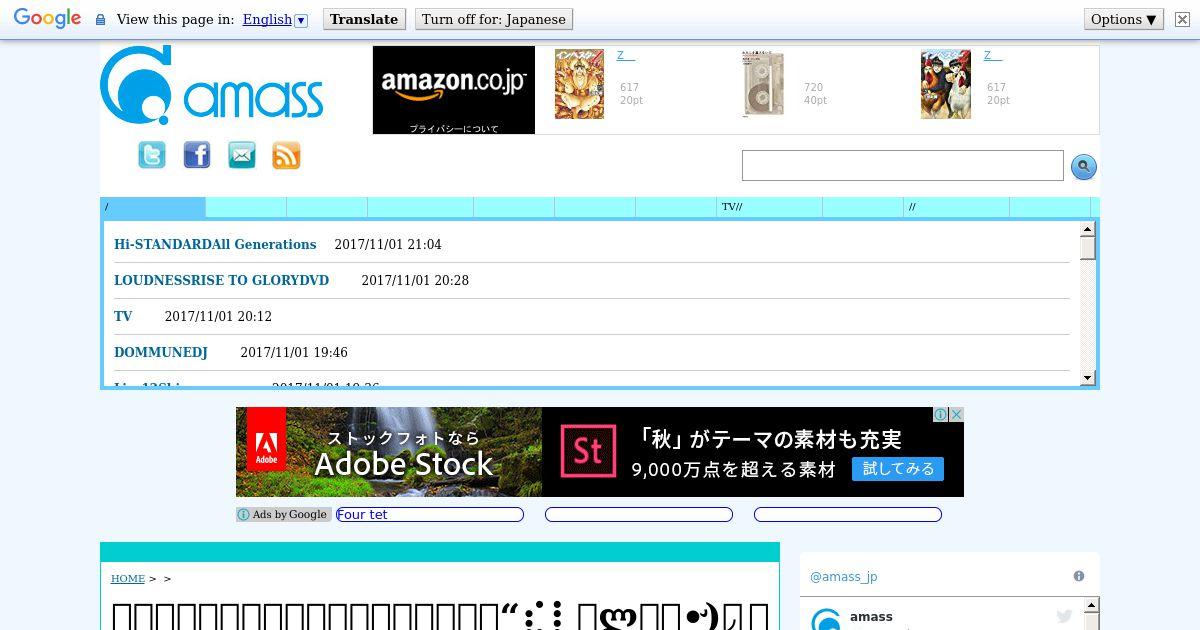Select the first highlighted nav tab

click(153, 207)
